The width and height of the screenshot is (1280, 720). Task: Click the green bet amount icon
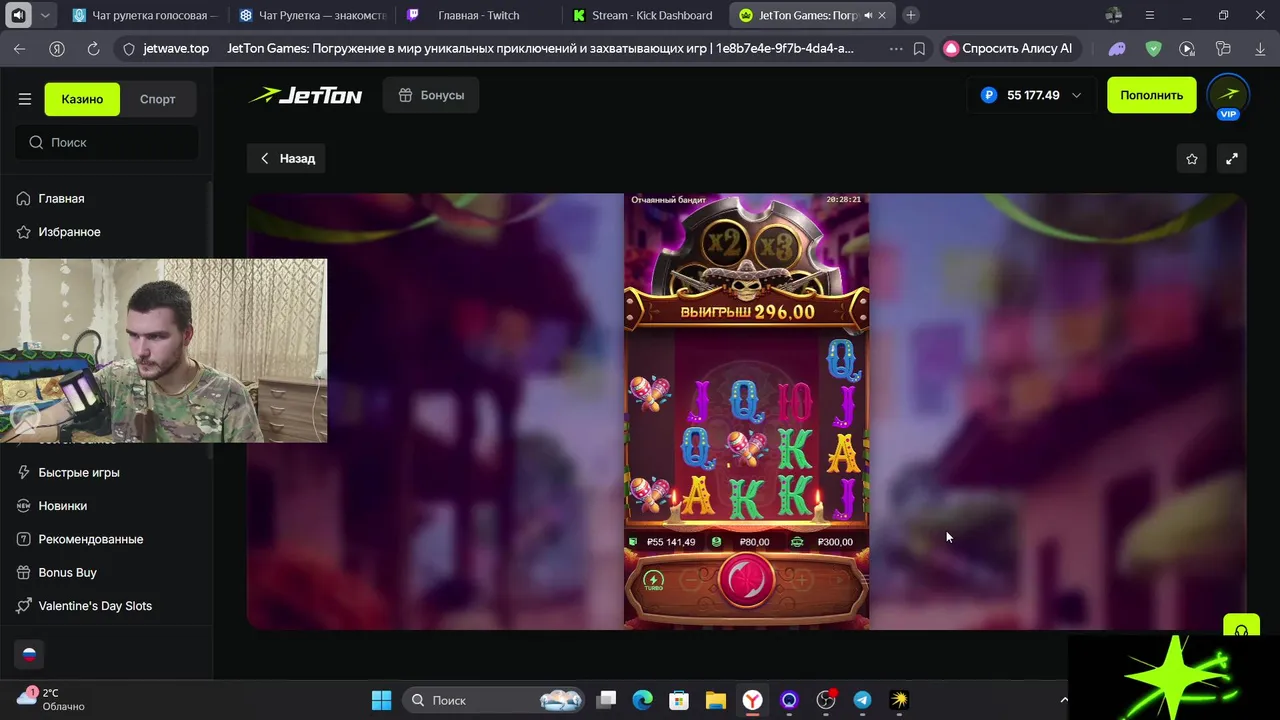pyautogui.click(x=716, y=542)
